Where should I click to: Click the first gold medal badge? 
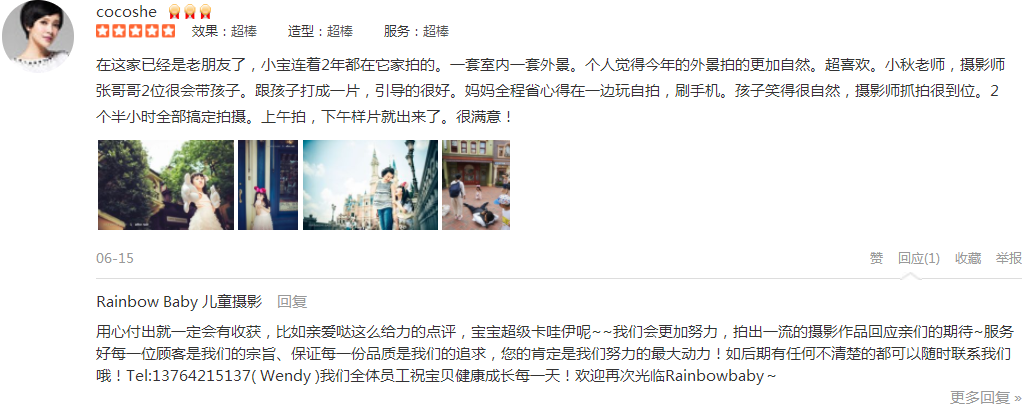coord(174,12)
